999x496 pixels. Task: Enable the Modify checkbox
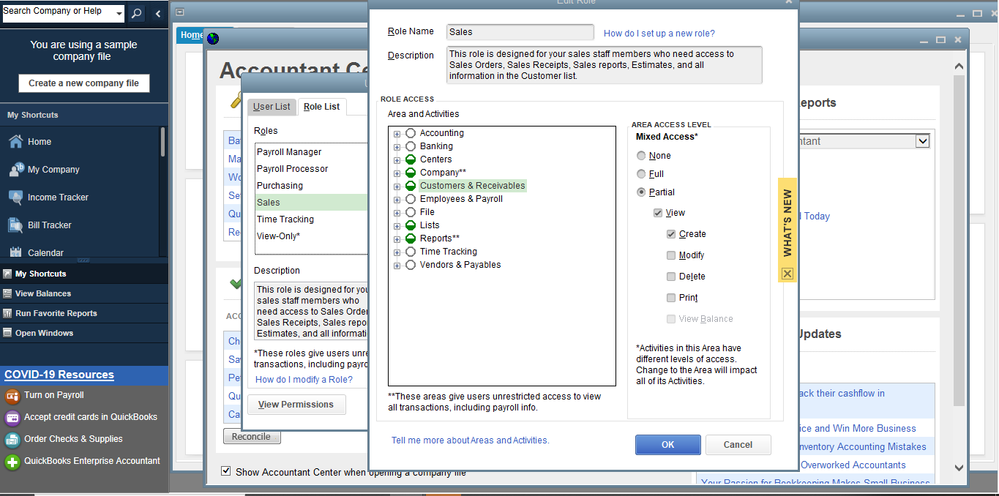(x=671, y=255)
